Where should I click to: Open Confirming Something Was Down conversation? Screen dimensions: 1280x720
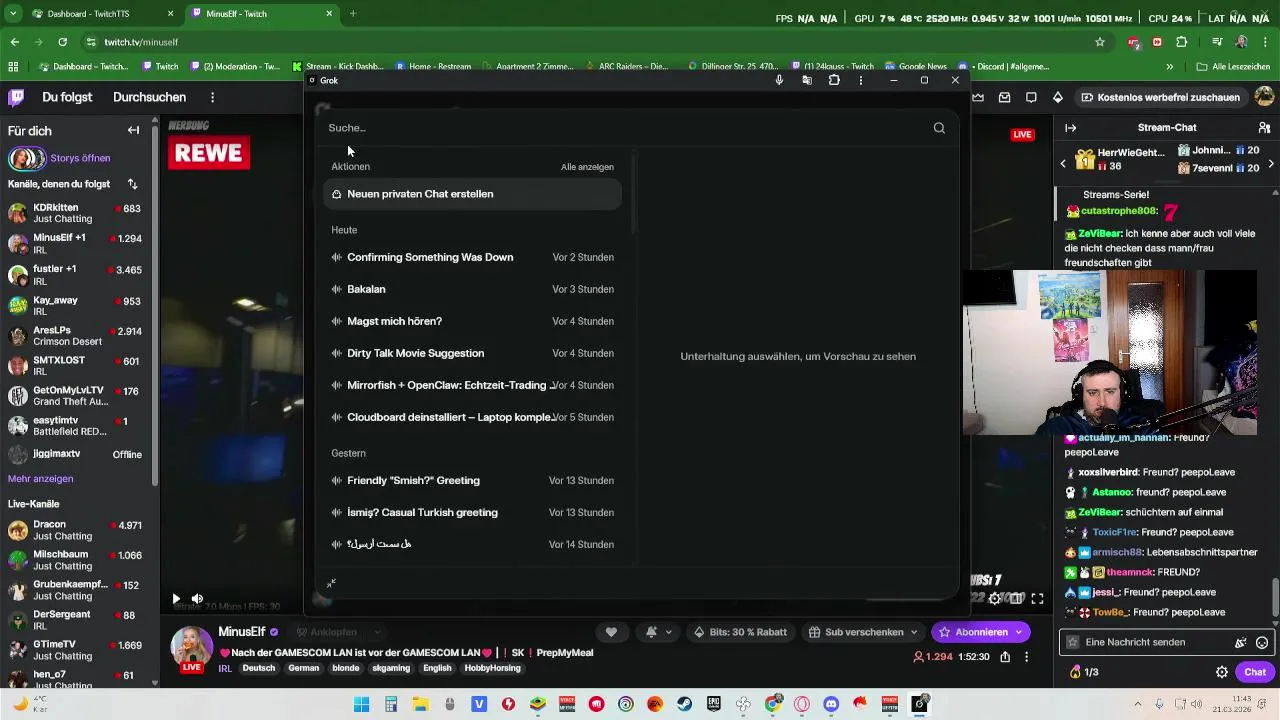click(x=472, y=257)
